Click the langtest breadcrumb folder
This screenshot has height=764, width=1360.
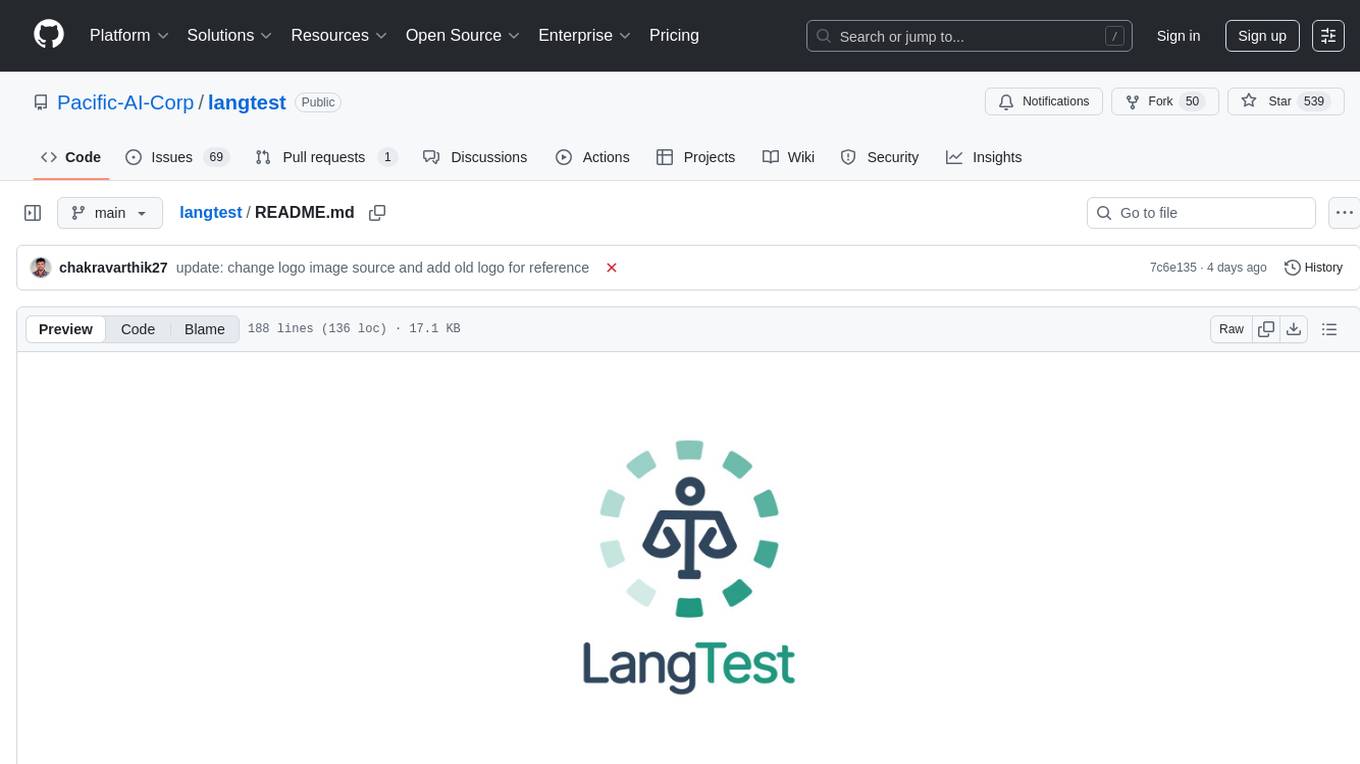point(210,212)
